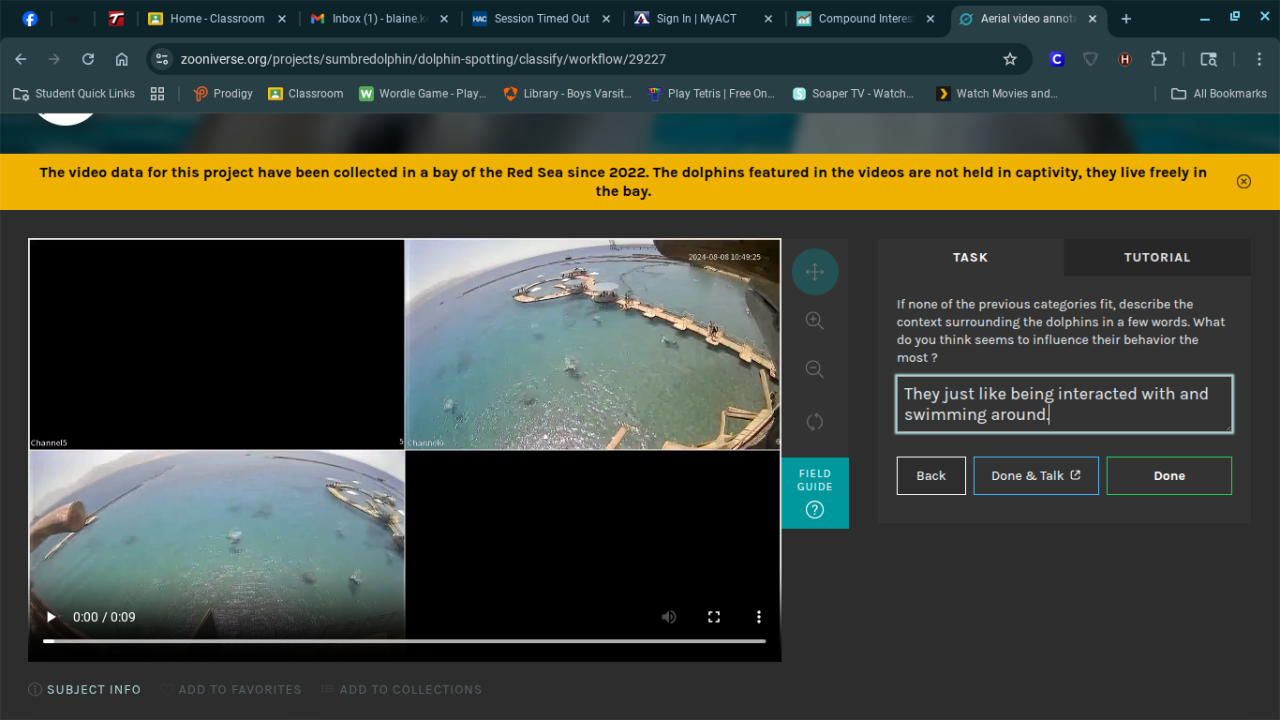Image resolution: width=1280 pixels, height=720 pixels.
Task: Click the video progress bar
Action: pyautogui.click(x=404, y=641)
